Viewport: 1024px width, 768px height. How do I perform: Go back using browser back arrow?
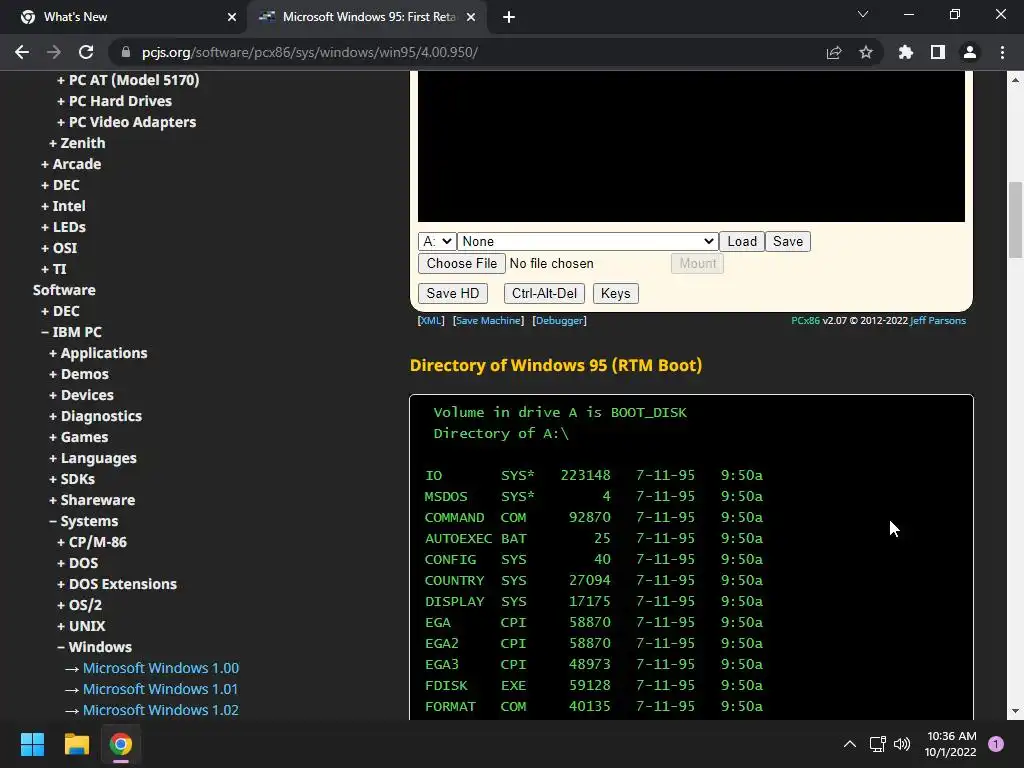[22, 52]
